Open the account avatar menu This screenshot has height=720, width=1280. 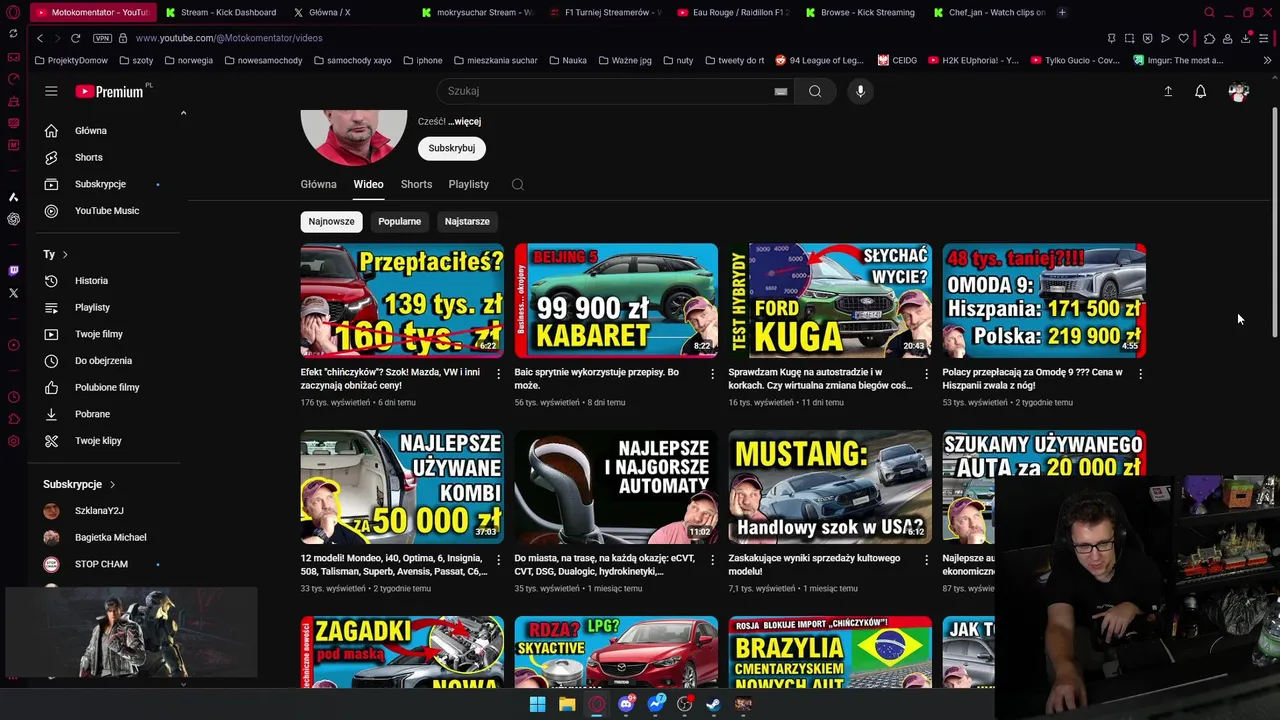[1239, 91]
